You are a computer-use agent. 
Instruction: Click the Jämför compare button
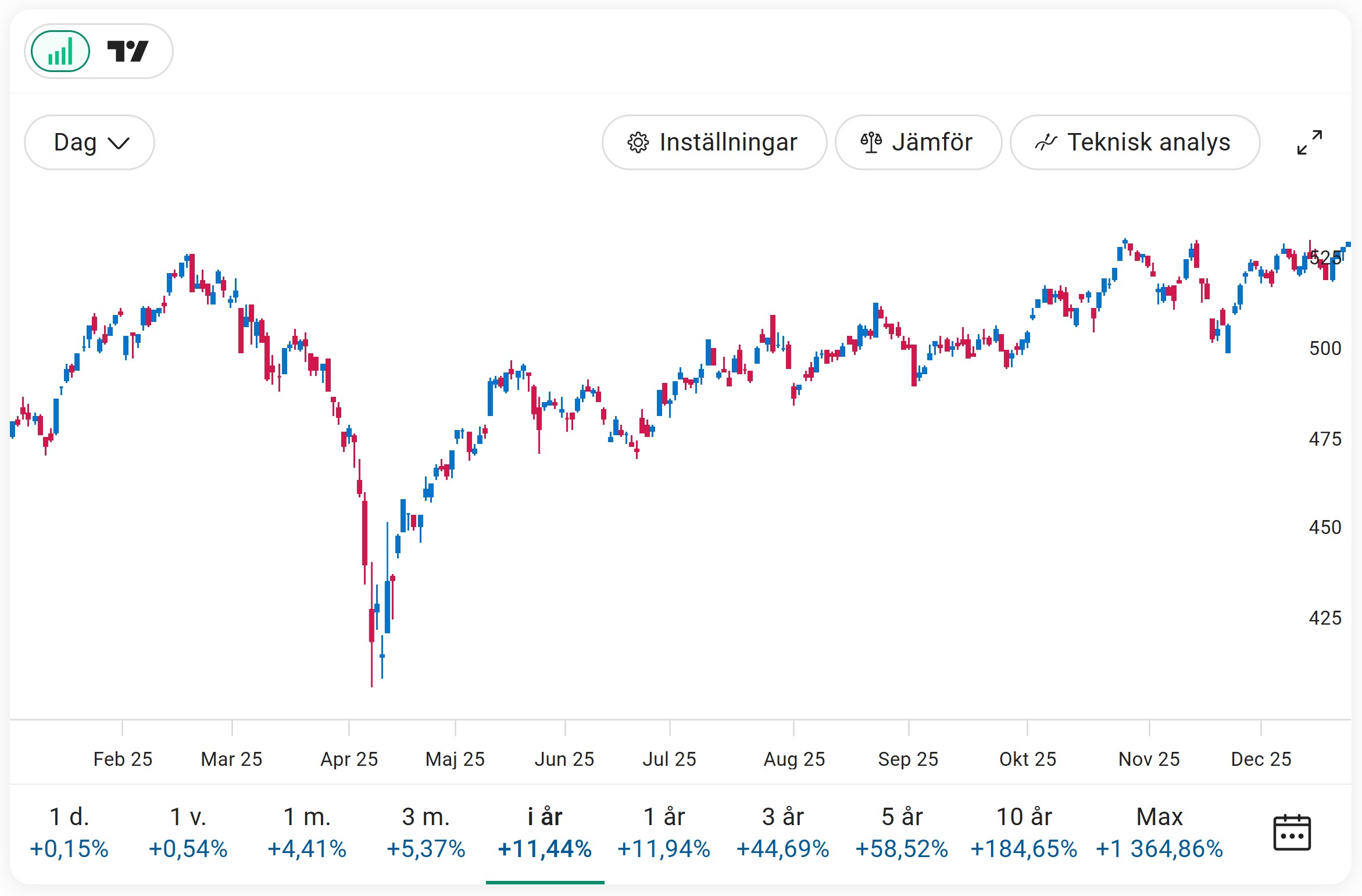coord(918,142)
